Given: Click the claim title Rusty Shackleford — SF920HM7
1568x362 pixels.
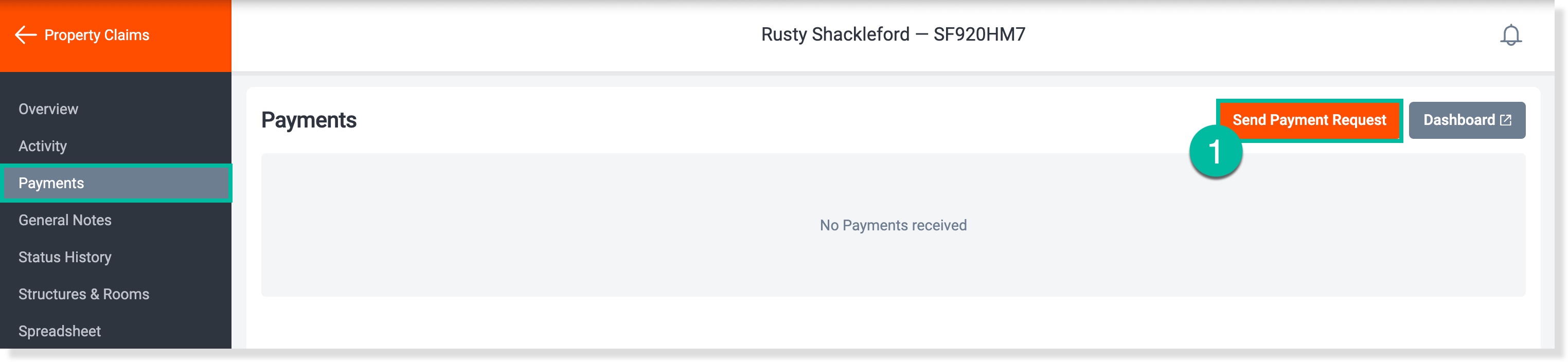Looking at the screenshot, I should click(893, 34).
